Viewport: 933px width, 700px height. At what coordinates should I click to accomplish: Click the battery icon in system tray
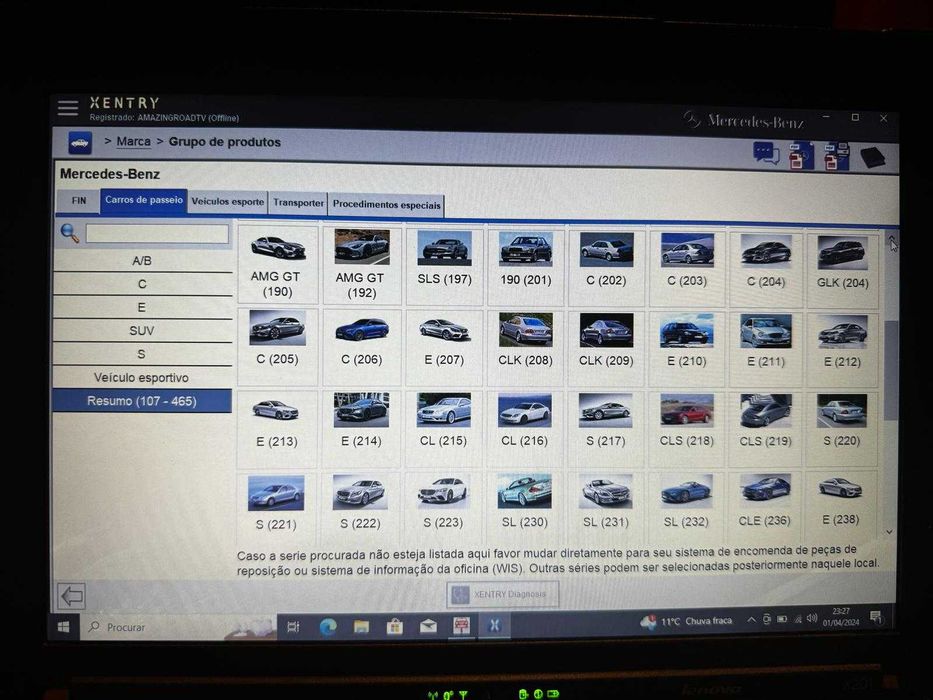point(782,619)
